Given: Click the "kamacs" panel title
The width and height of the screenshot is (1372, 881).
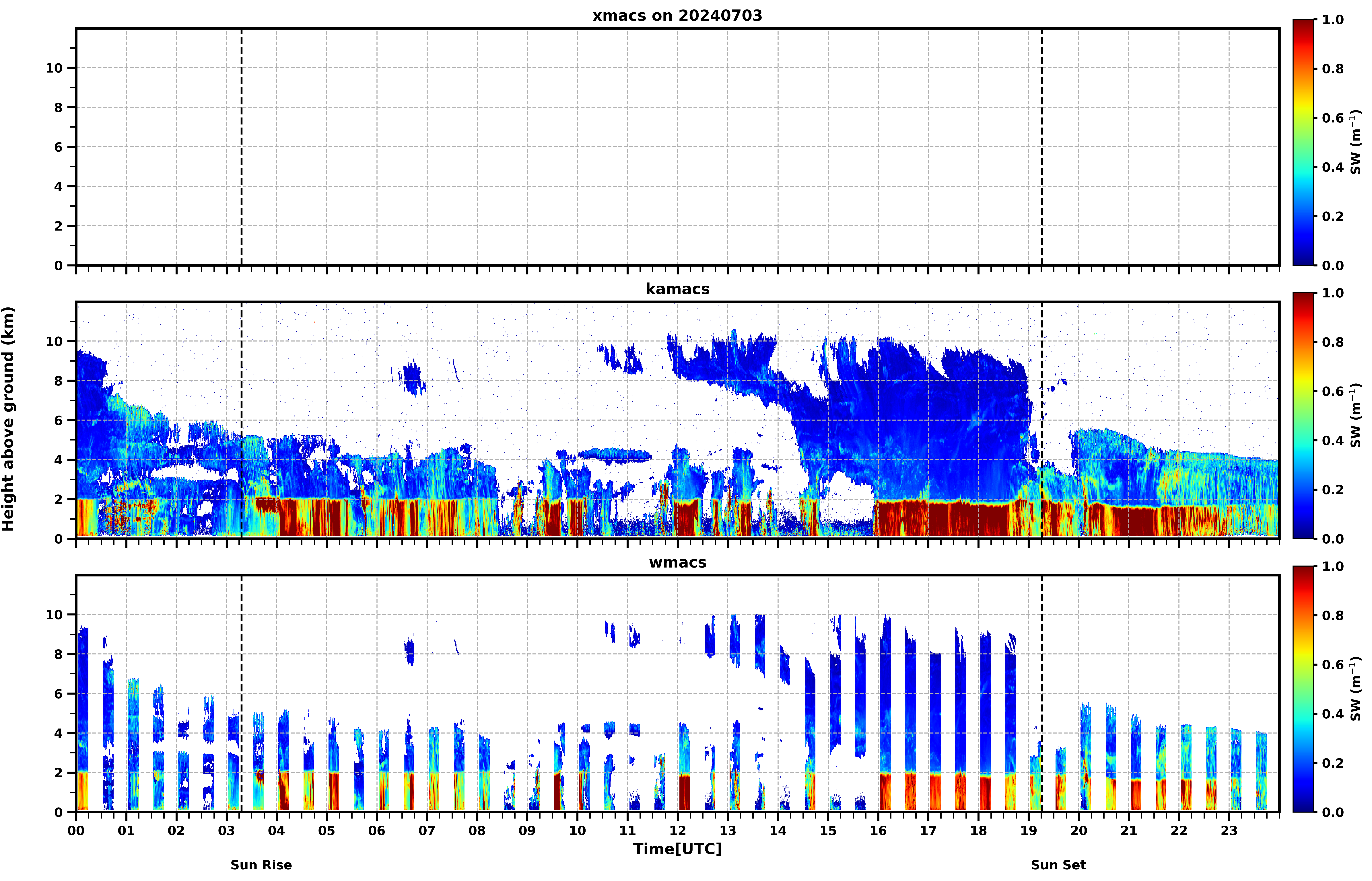Looking at the screenshot, I should (x=677, y=289).
